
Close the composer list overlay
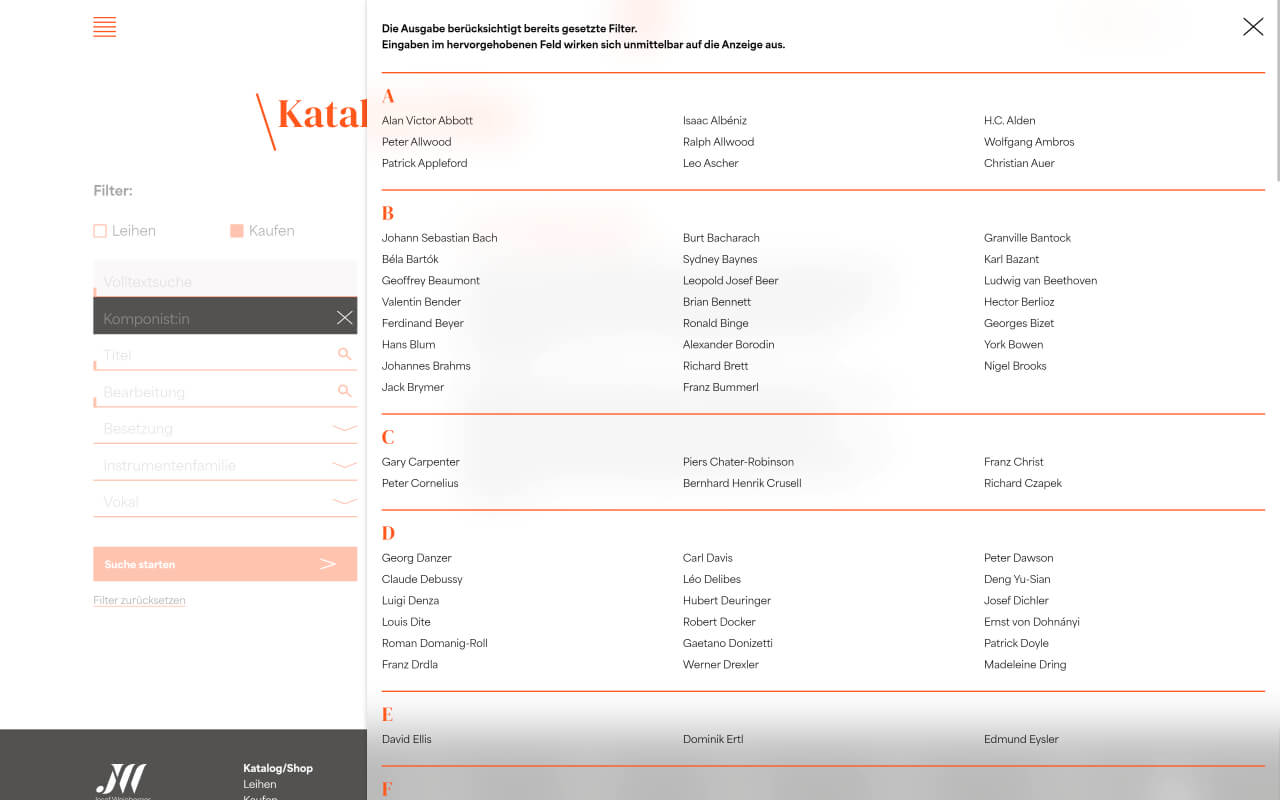1252,27
